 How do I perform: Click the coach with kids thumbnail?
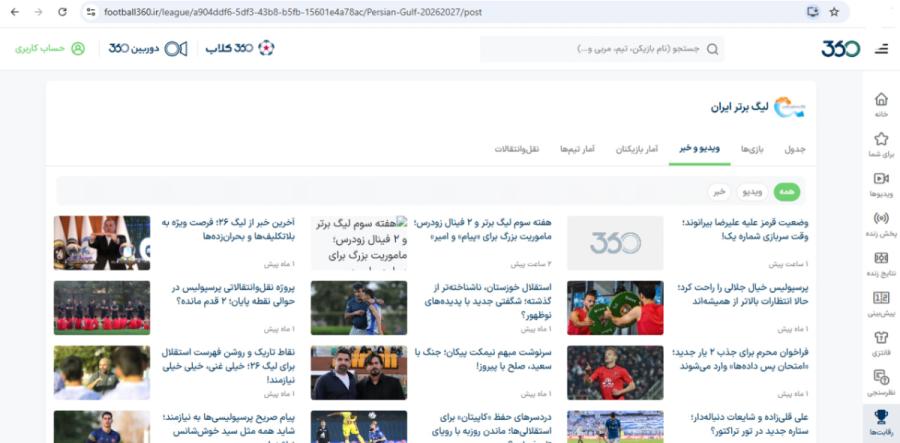(x=102, y=372)
